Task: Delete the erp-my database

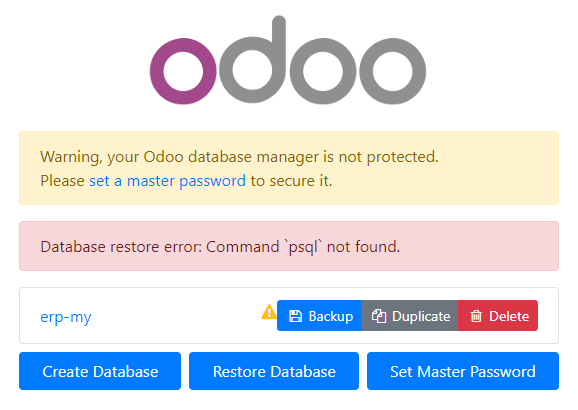Action: tap(498, 316)
